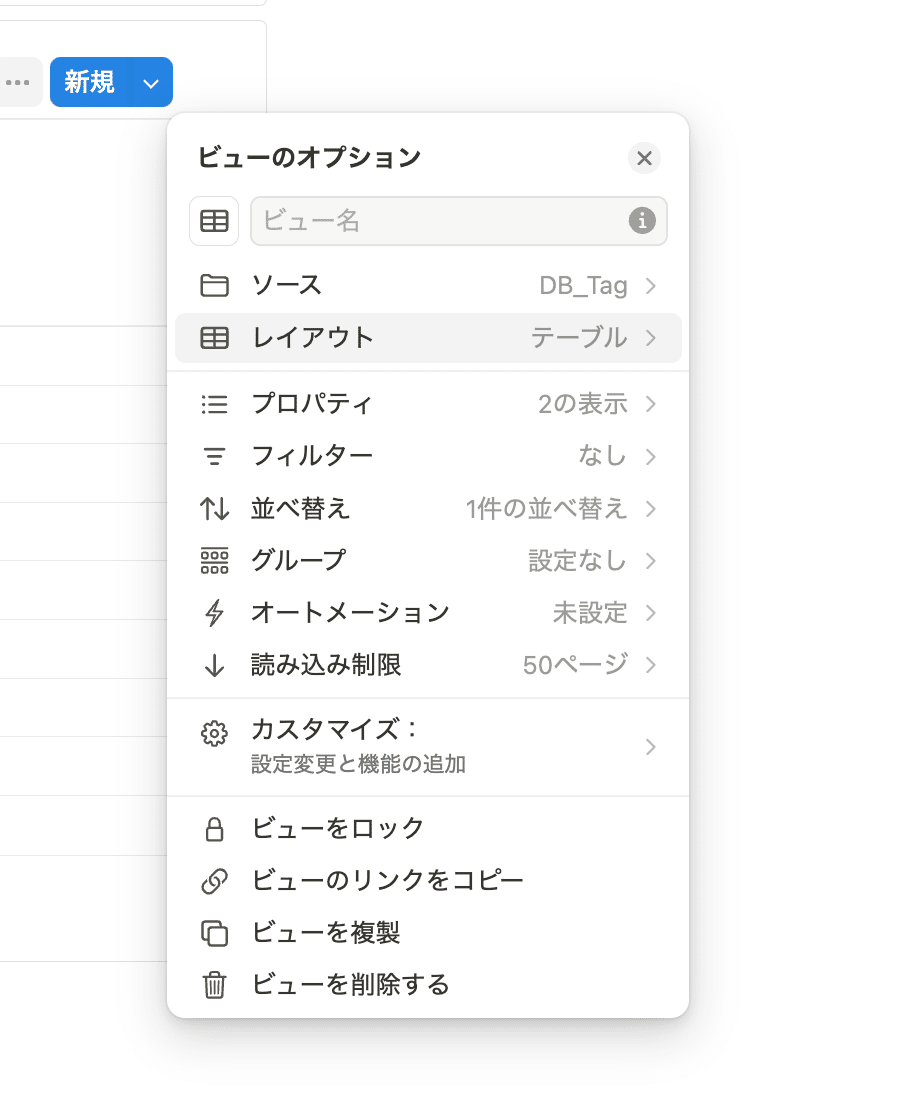Click the info icon in view name field

[642, 221]
